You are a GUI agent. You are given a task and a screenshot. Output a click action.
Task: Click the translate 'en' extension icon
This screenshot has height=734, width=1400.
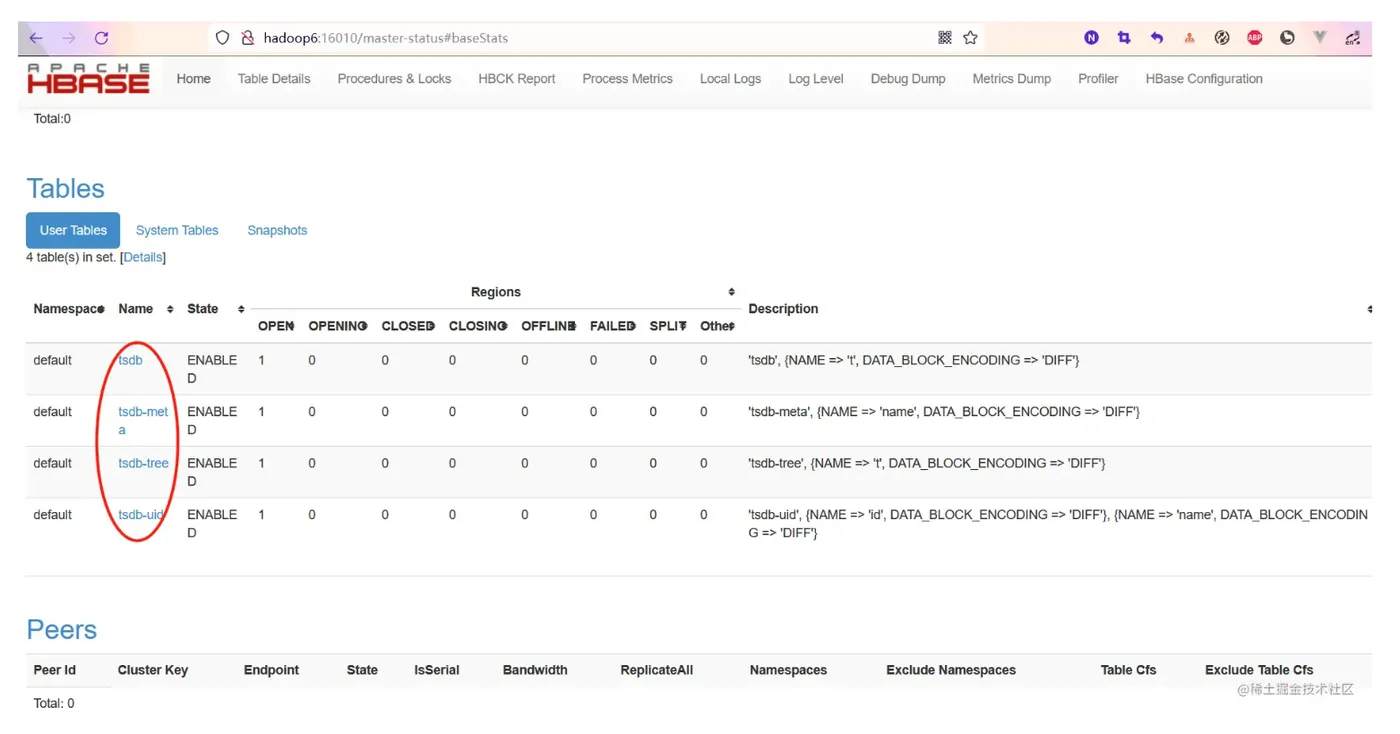1353,38
